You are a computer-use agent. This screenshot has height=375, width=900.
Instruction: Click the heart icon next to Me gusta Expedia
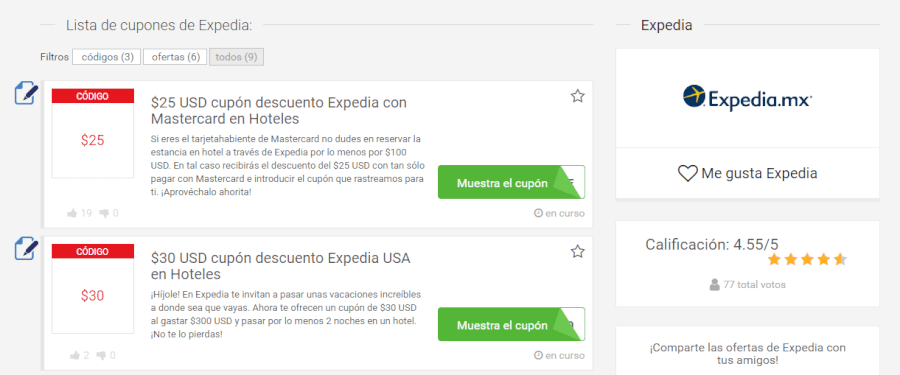(688, 173)
